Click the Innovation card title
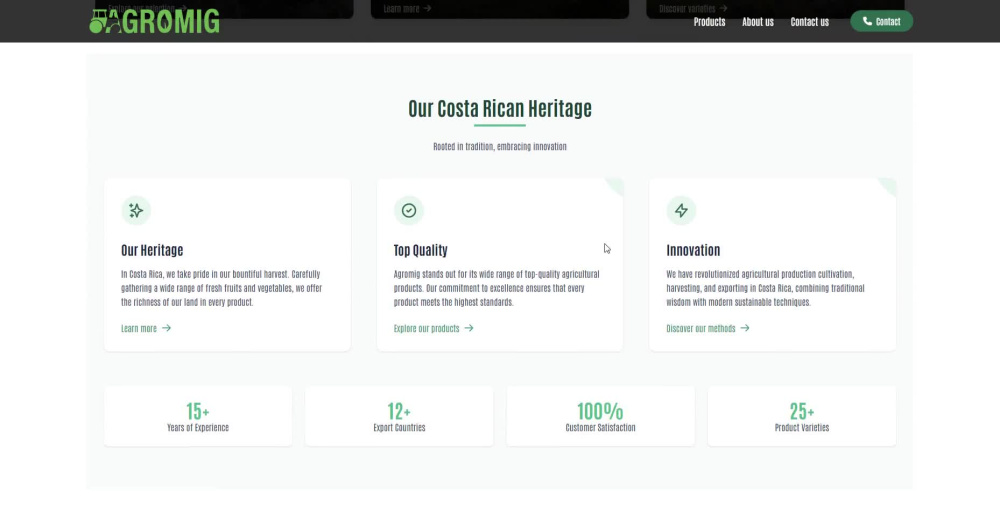The image size is (1000, 519). tap(693, 250)
